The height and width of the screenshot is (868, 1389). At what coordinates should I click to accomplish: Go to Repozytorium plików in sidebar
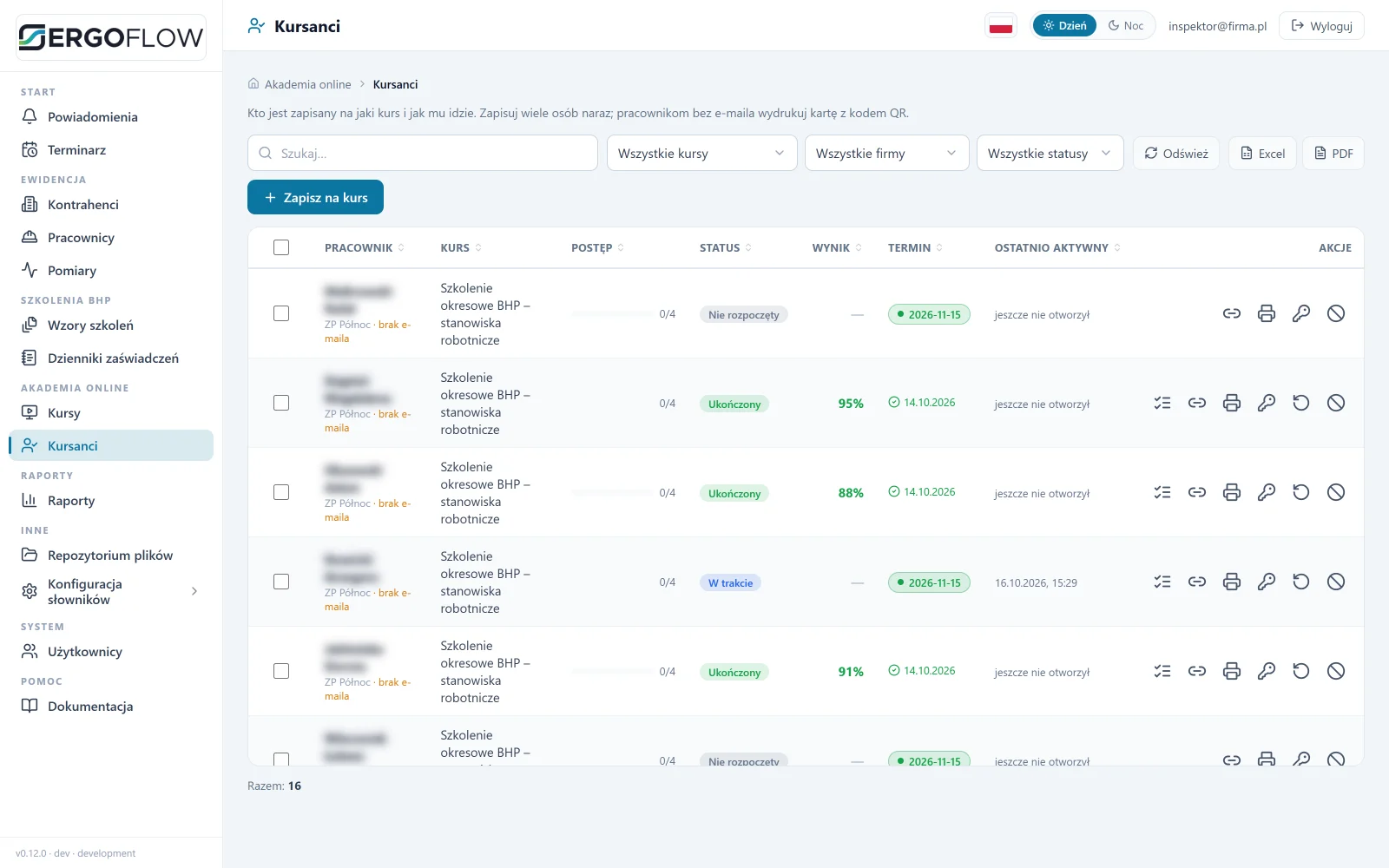(x=111, y=556)
